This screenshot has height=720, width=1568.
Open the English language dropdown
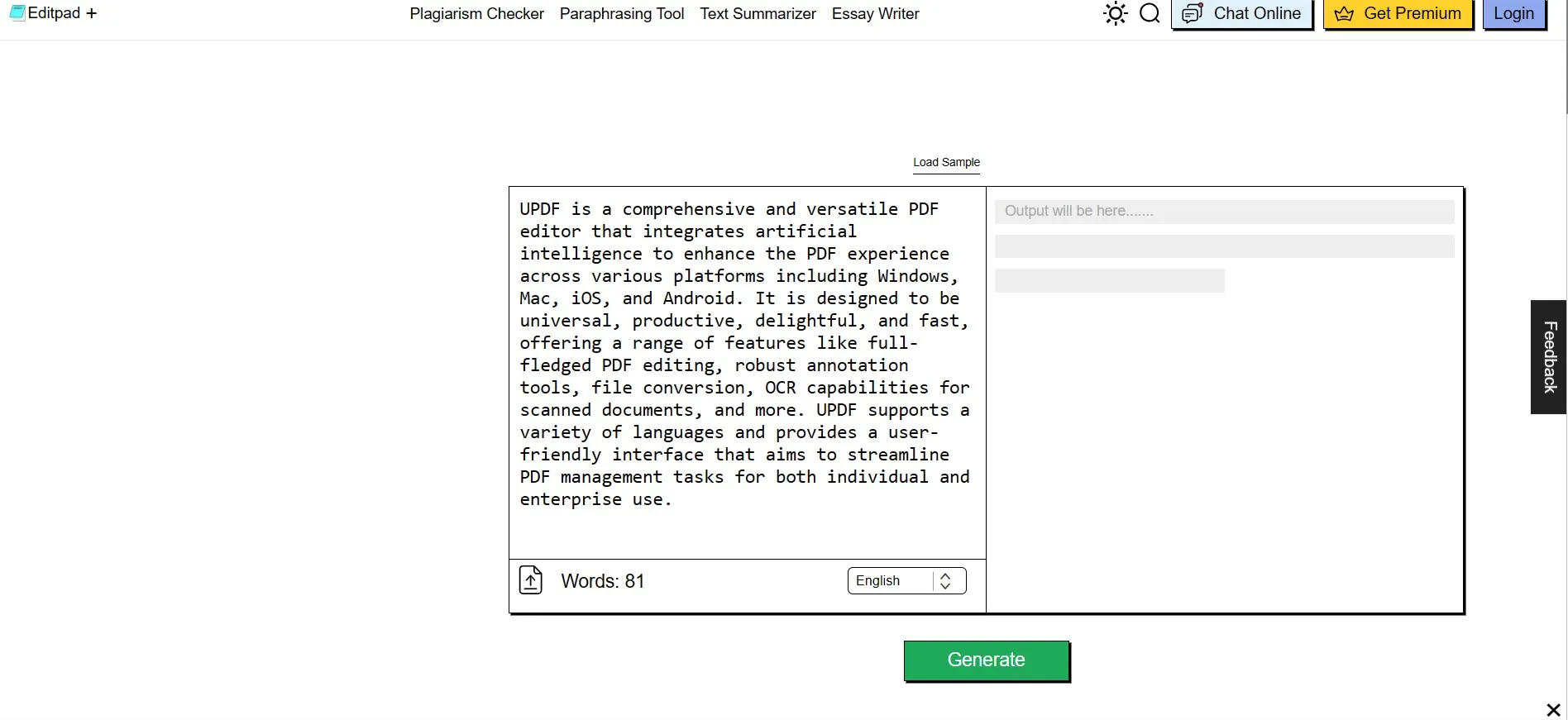pos(906,580)
